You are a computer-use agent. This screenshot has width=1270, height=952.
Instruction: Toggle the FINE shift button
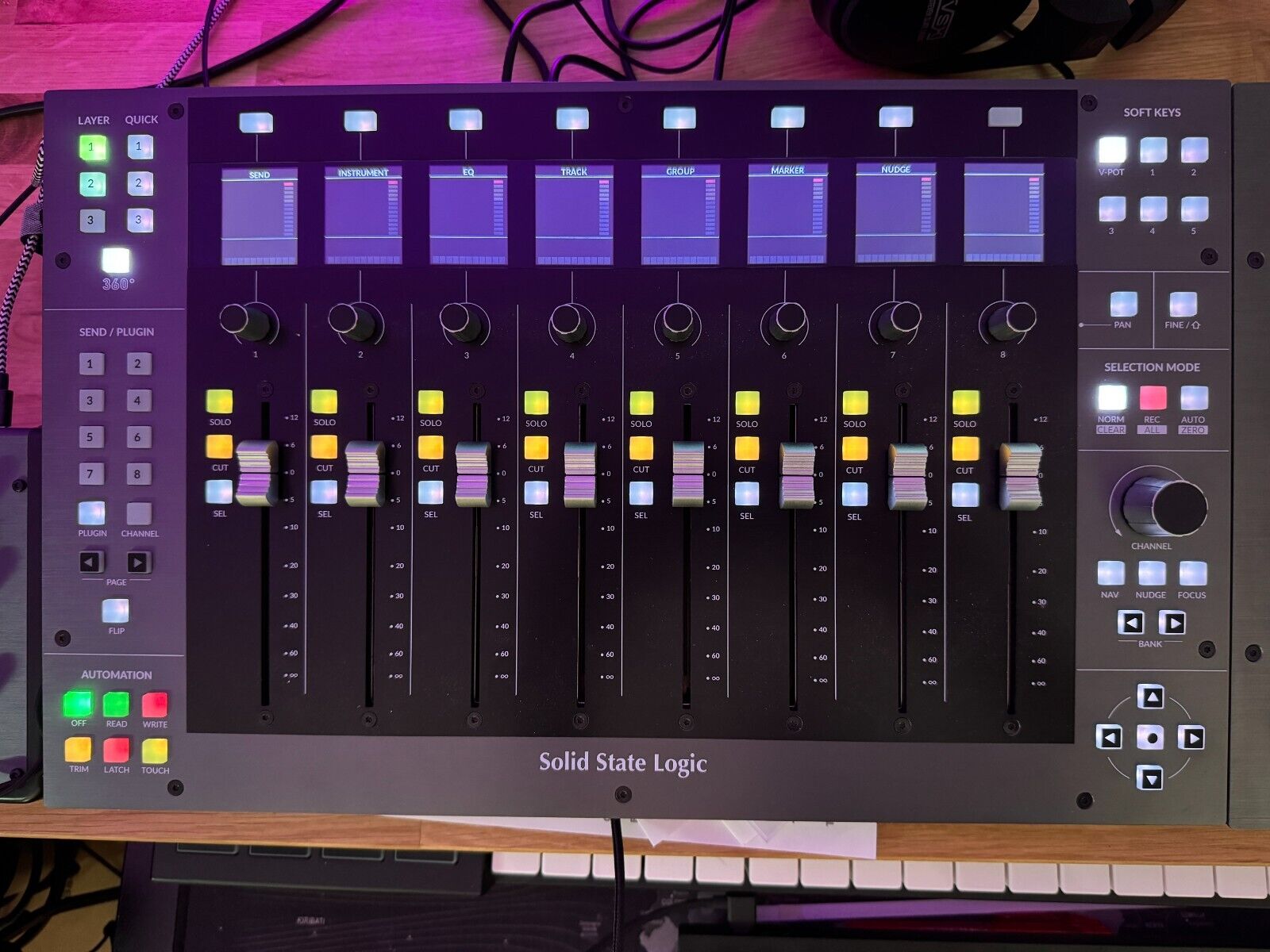pyautogui.click(x=1183, y=304)
